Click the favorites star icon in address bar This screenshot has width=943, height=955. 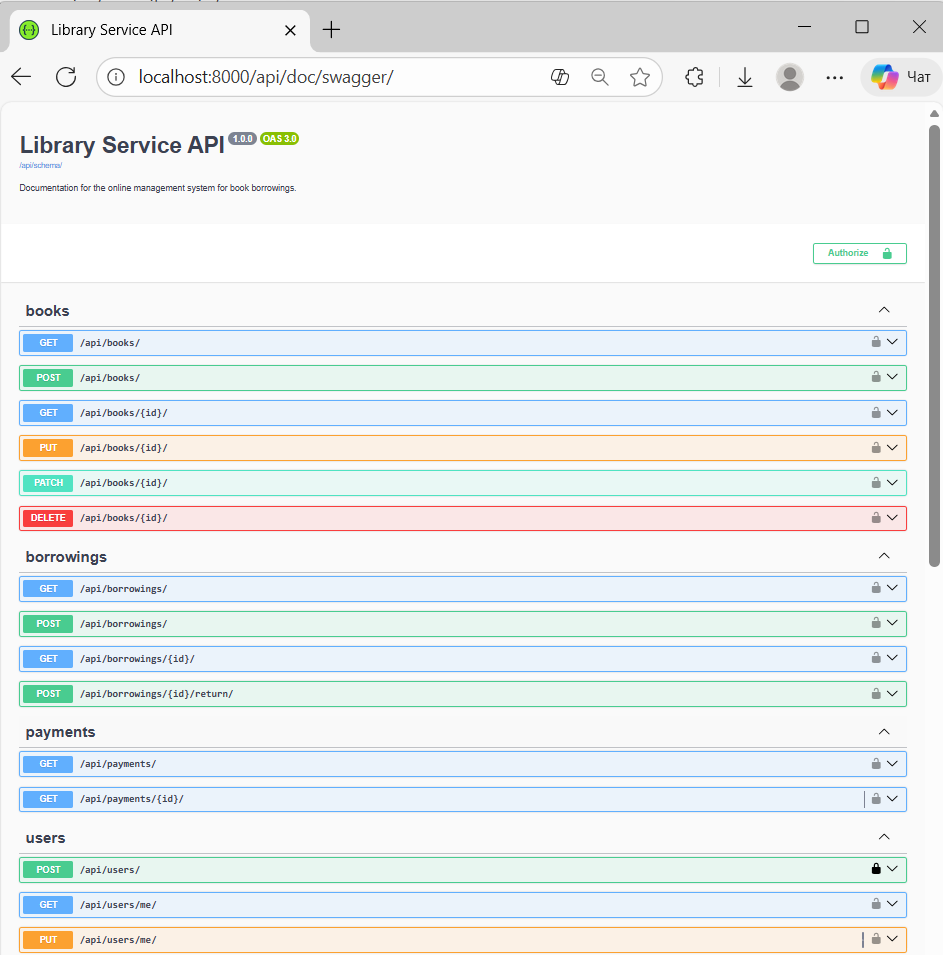click(x=640, y=77)
